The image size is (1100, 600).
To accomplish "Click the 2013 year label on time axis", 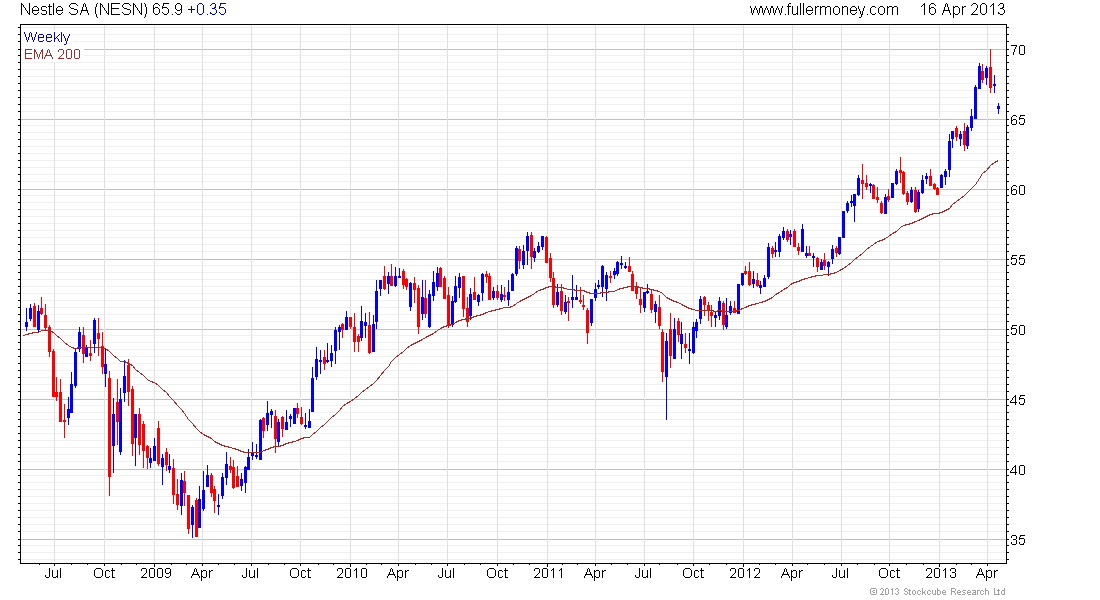I will 940,573.
